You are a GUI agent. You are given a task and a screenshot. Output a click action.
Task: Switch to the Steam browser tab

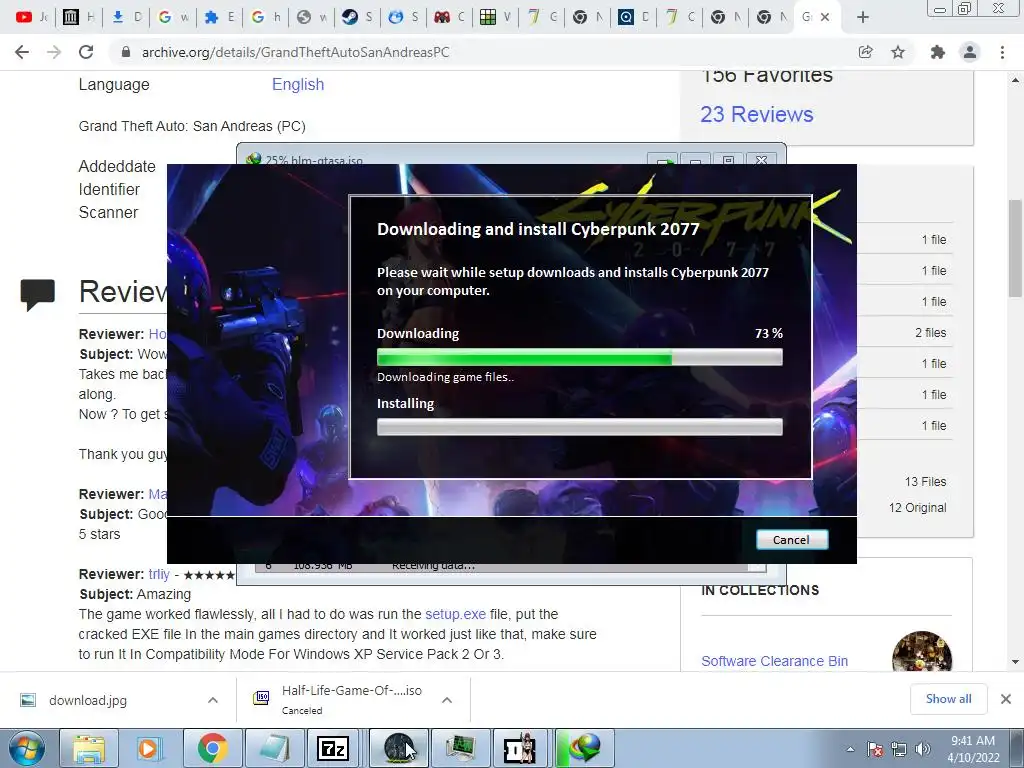click(x=357, y=17)
